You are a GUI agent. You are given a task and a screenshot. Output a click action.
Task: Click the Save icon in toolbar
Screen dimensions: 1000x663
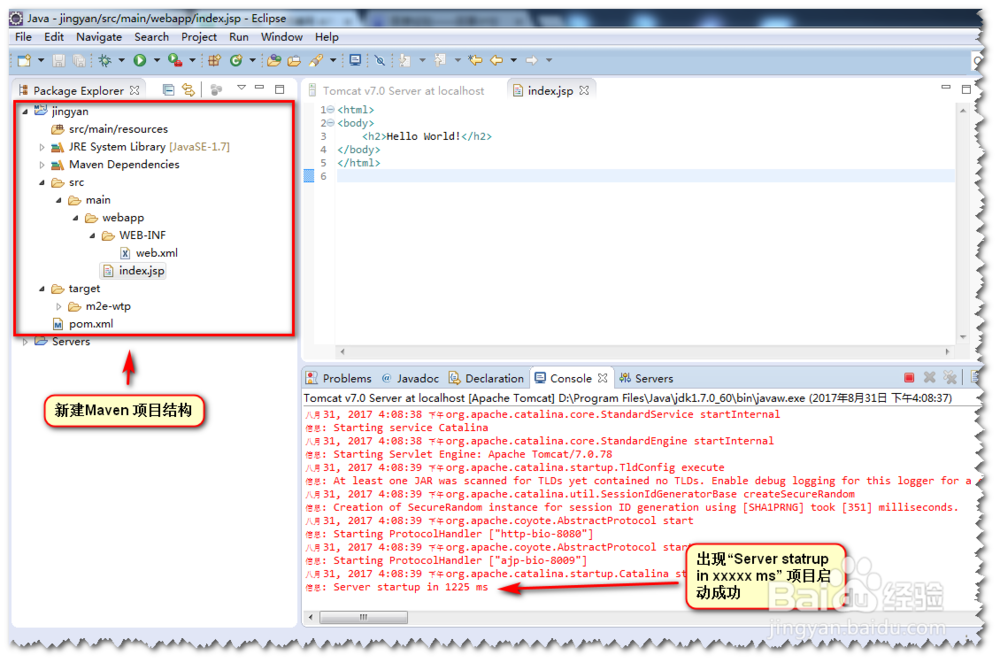pos(59,61)
